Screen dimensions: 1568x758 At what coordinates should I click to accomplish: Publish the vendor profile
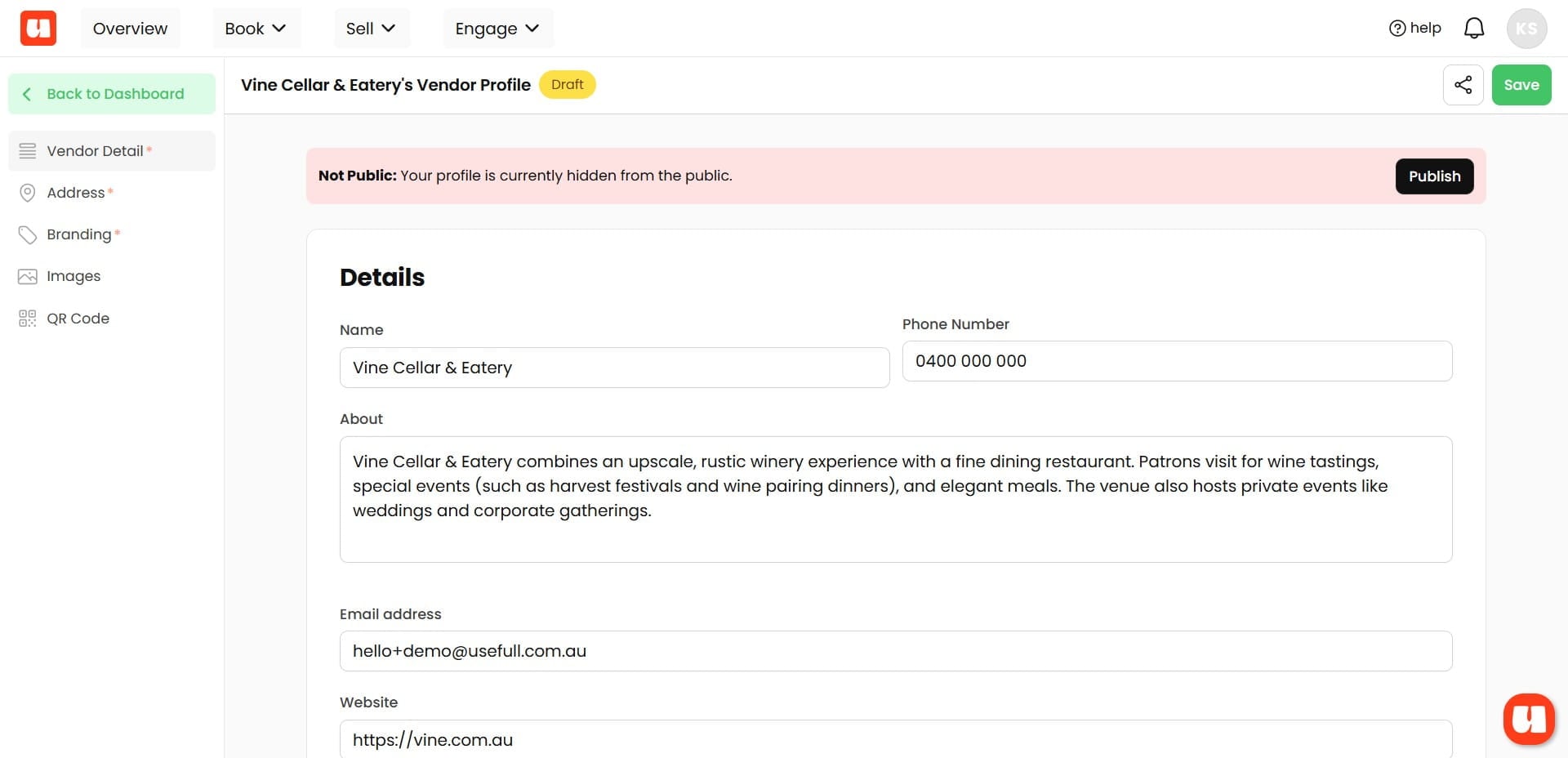(x=1434, y=176)
